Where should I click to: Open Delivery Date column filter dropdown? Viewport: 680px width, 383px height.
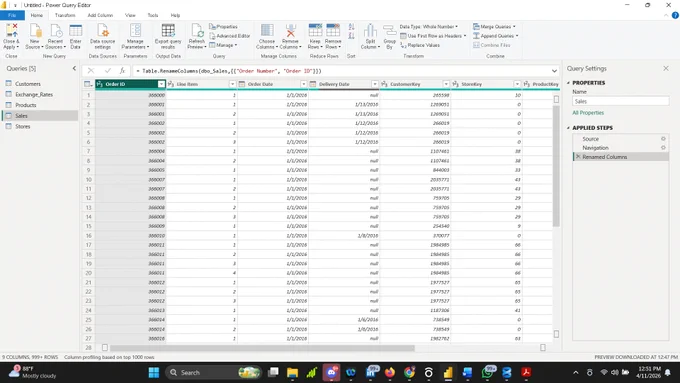[x=375, y=84]
